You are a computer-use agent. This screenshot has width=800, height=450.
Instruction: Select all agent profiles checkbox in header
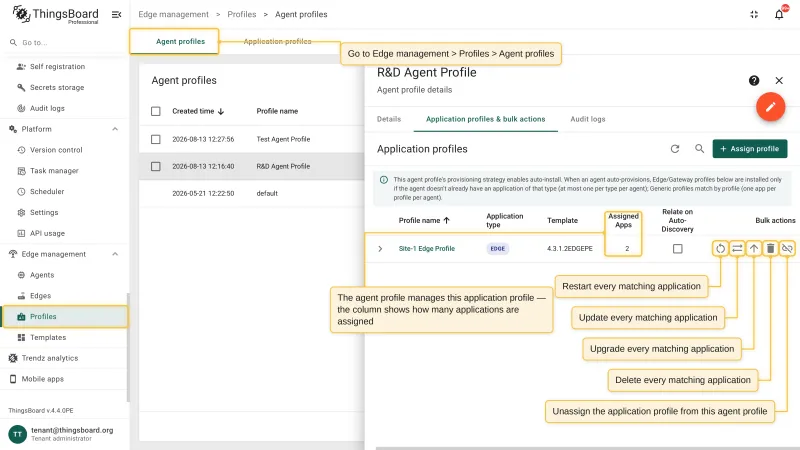(156, 111)
